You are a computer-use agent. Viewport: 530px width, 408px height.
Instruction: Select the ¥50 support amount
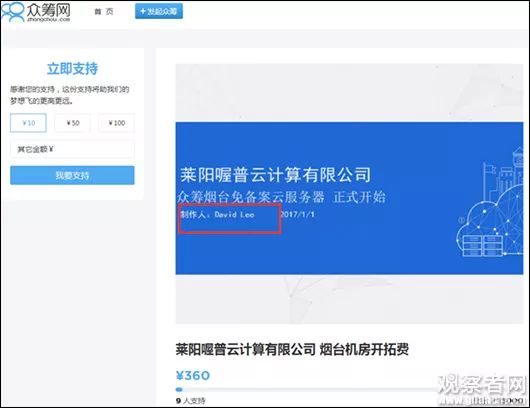(x=73, y=123)
